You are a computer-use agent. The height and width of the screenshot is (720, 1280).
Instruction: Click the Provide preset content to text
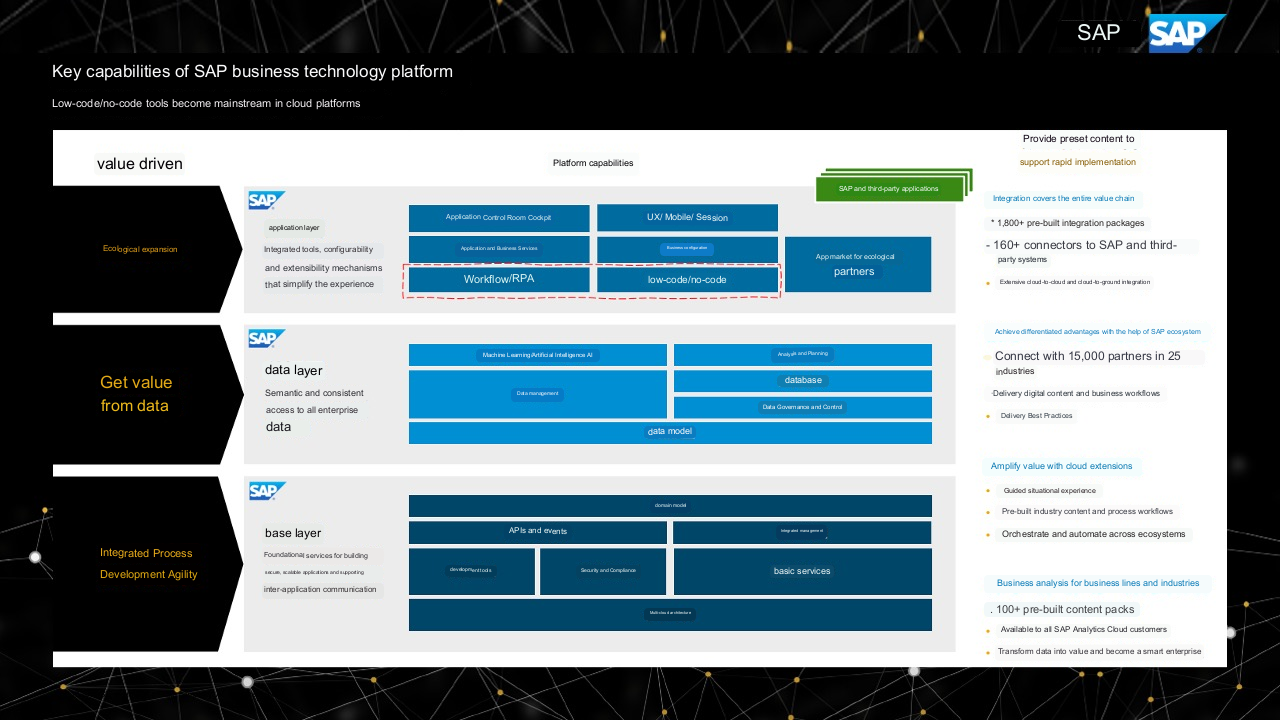pos(1078,140)
